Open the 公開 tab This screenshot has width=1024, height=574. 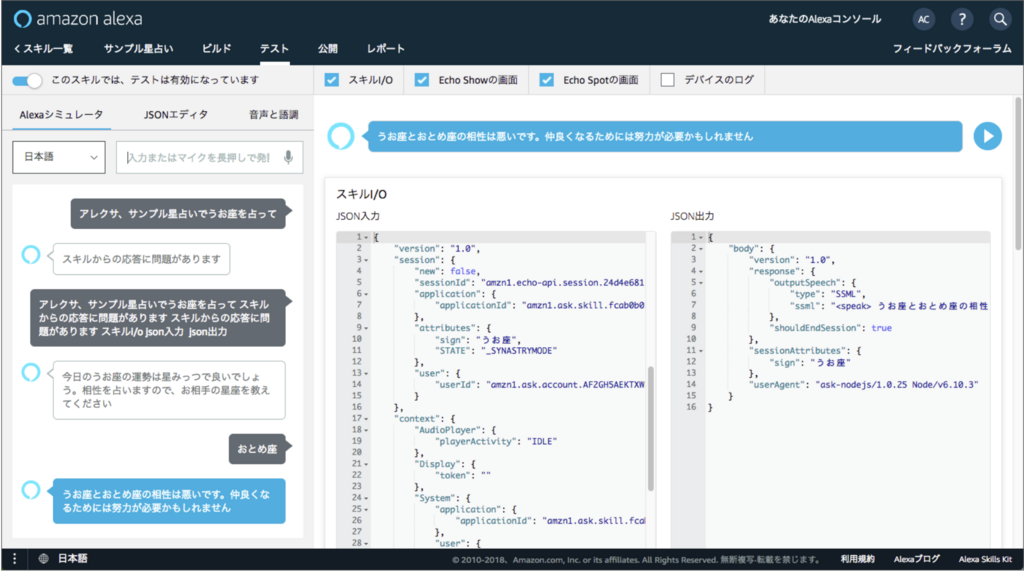click(x=328, y=49)
